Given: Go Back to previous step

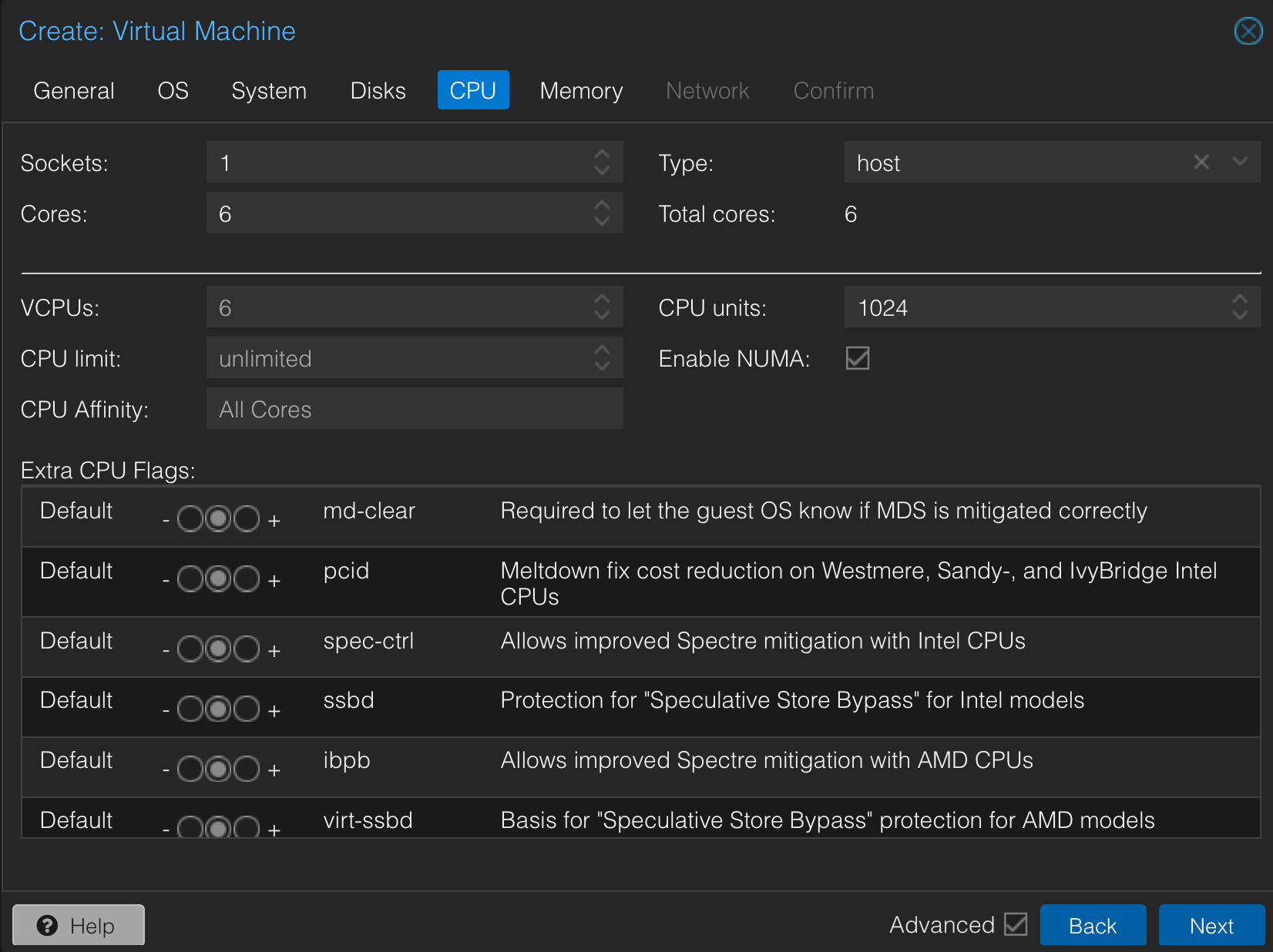Looking at the screenshot, I should tap(1092, 925).
